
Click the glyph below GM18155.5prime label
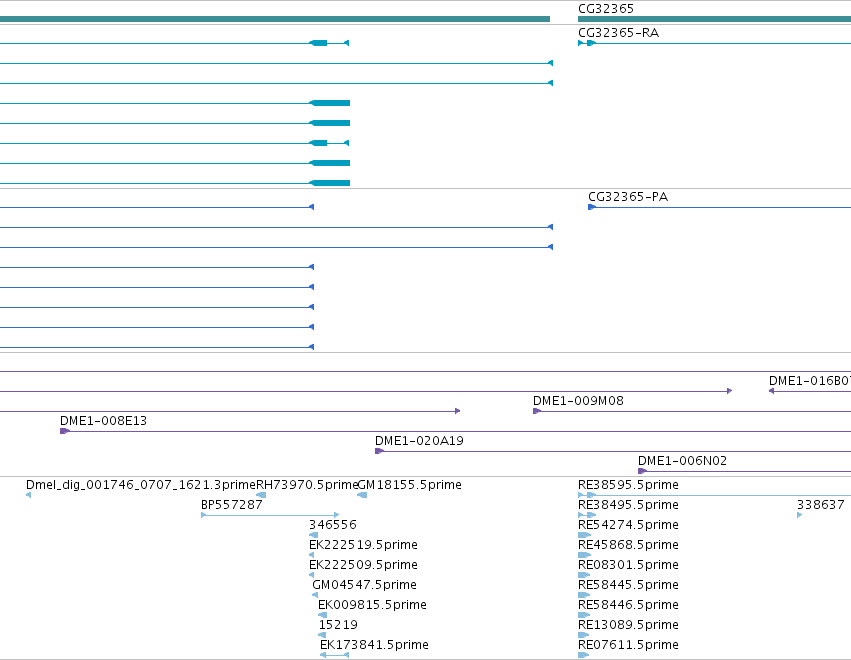pos(362,495)
